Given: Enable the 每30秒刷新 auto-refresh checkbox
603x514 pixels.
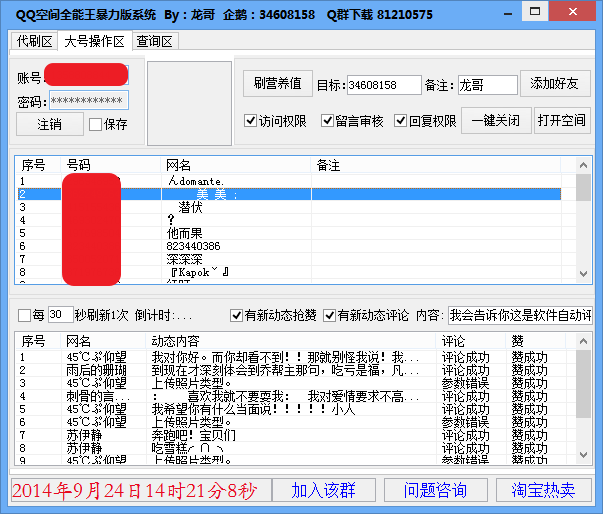Looking at the screenshot, I should pyautogui.click(x=24, y=316).
